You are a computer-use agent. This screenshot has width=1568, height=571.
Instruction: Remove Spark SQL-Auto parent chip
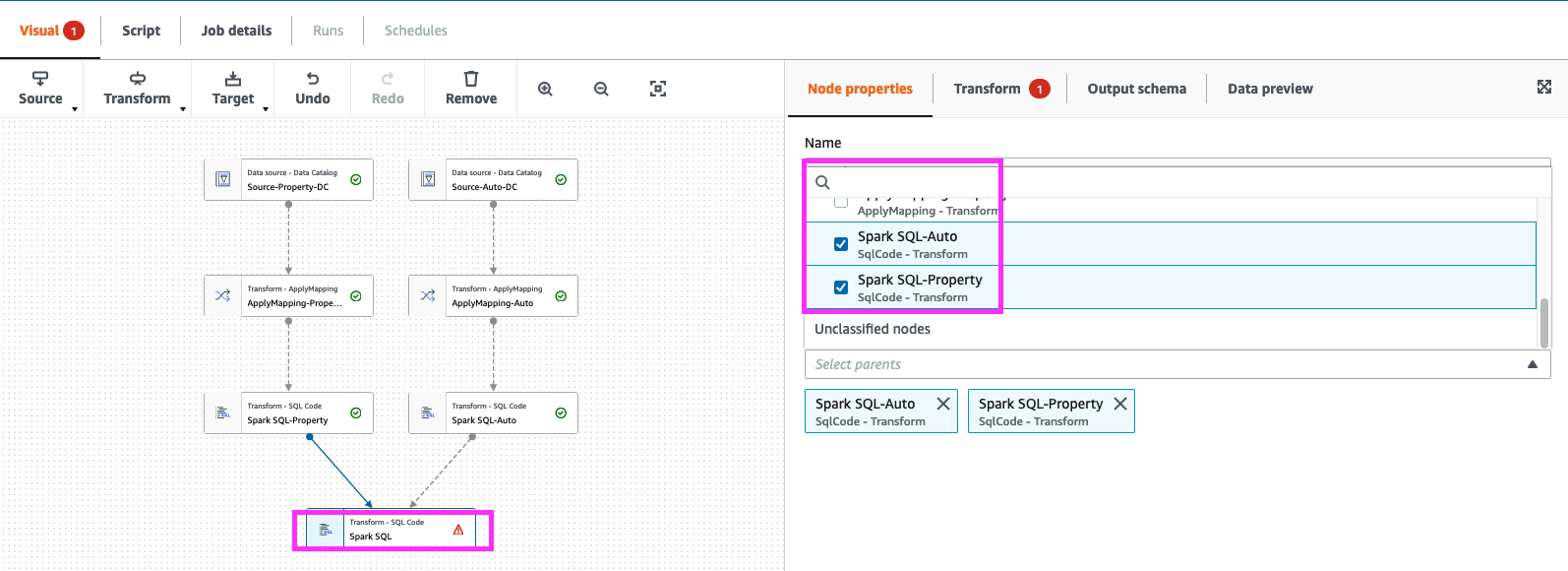[x=942, y=404]
